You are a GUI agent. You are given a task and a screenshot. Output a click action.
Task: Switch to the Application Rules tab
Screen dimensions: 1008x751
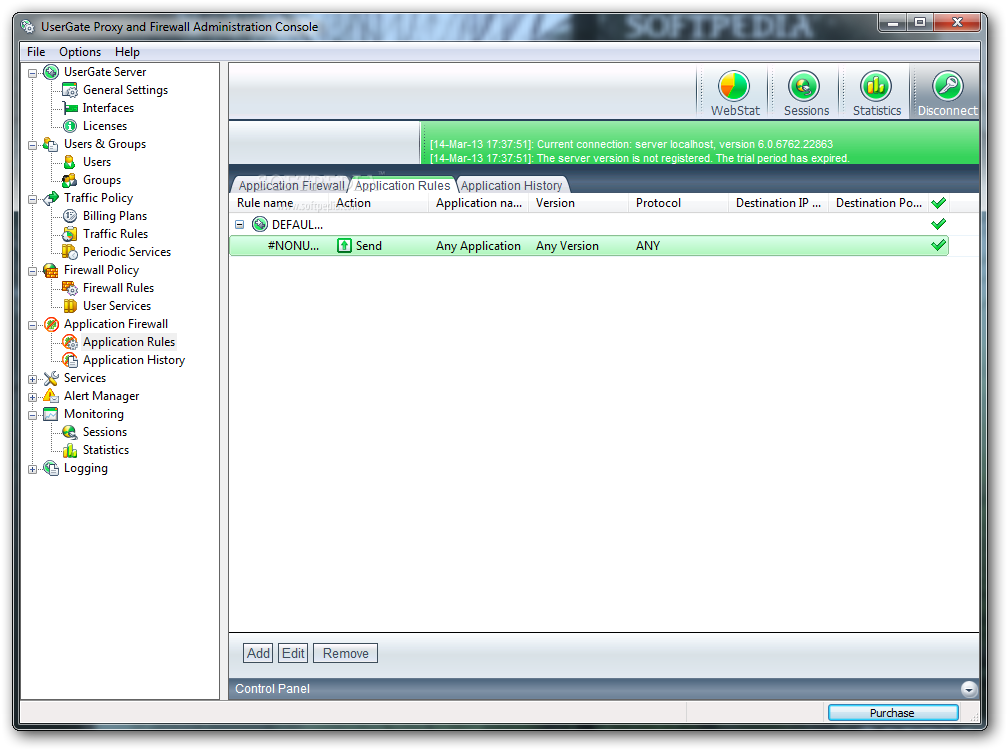click(402, 185)
